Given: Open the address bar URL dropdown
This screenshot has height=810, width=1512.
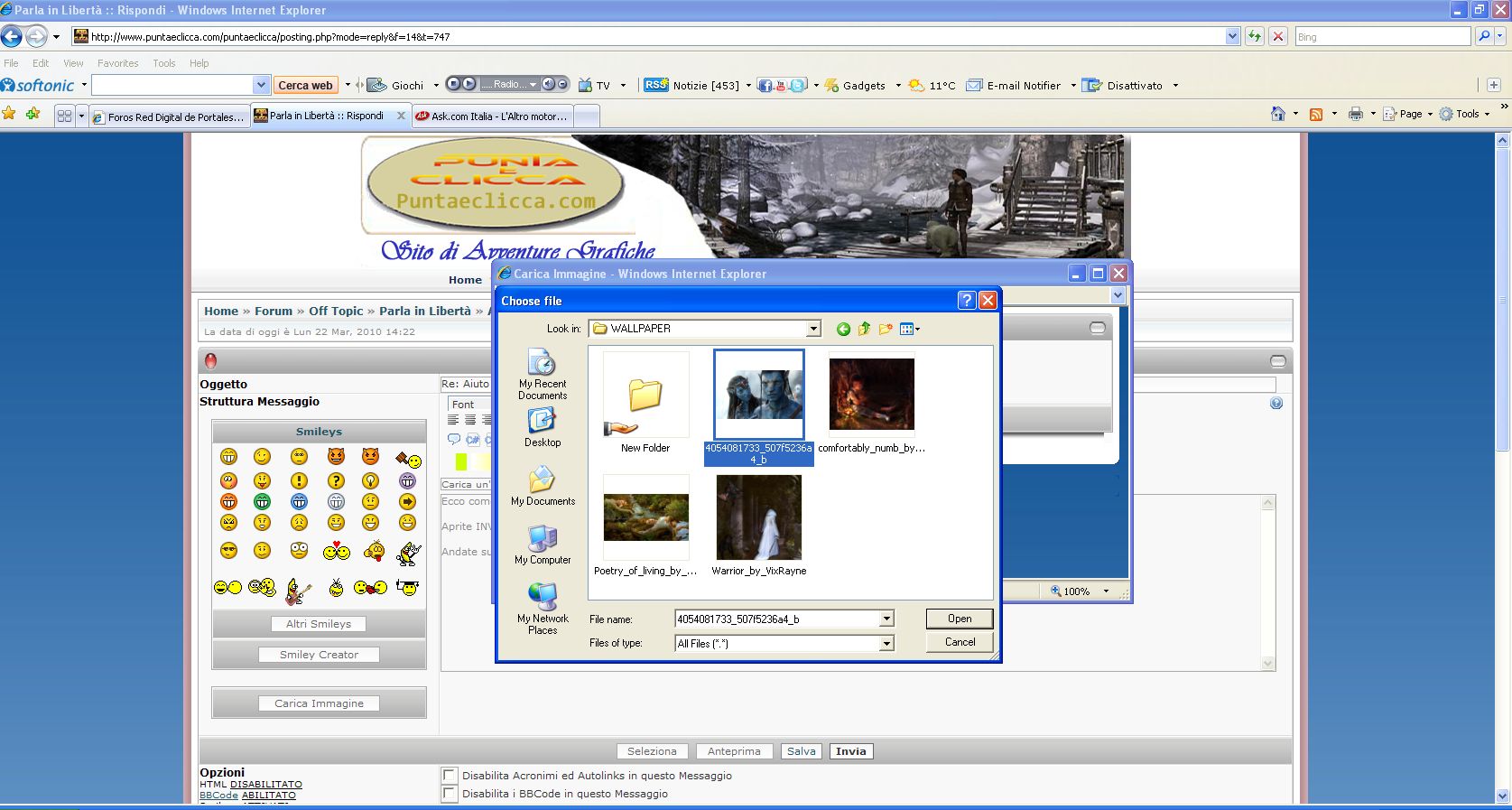Looking at the screenshot, I should [x=1233, y=36].
